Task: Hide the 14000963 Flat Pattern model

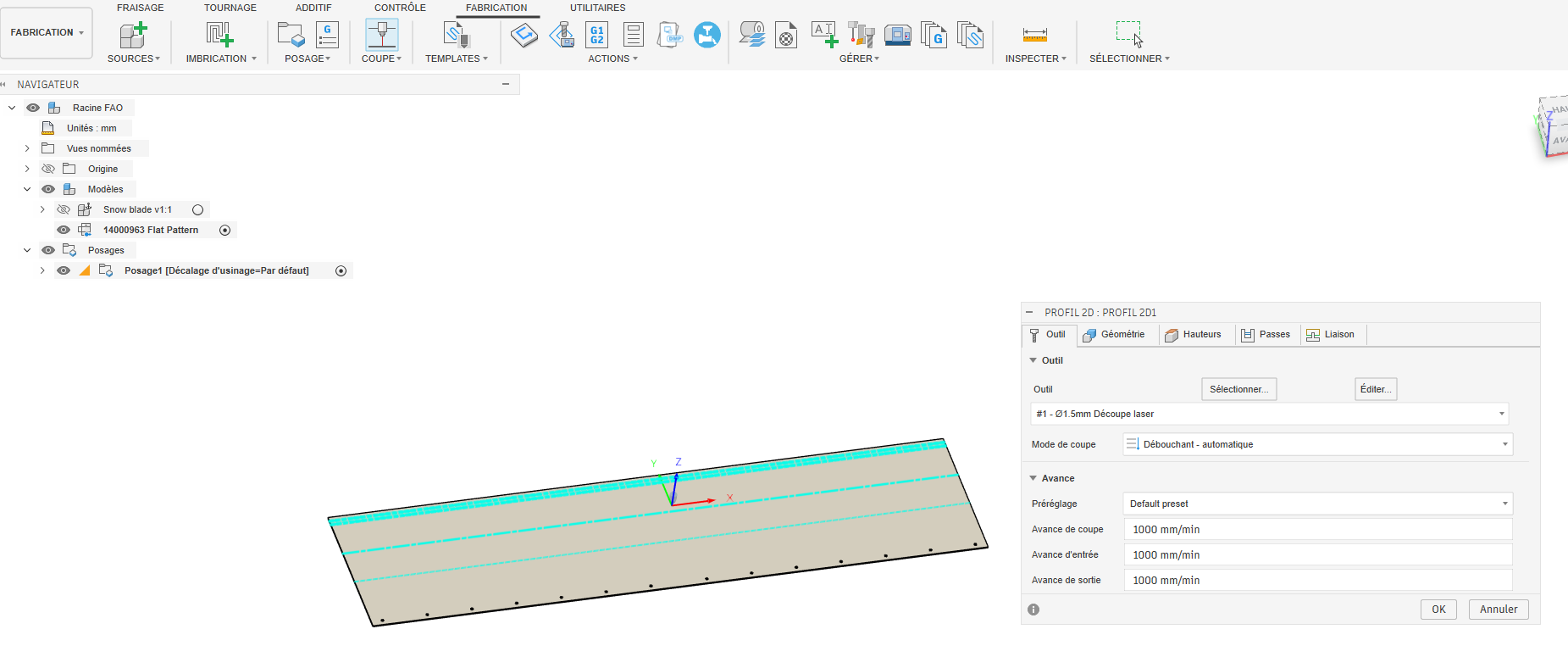Action: pos(64,230)
